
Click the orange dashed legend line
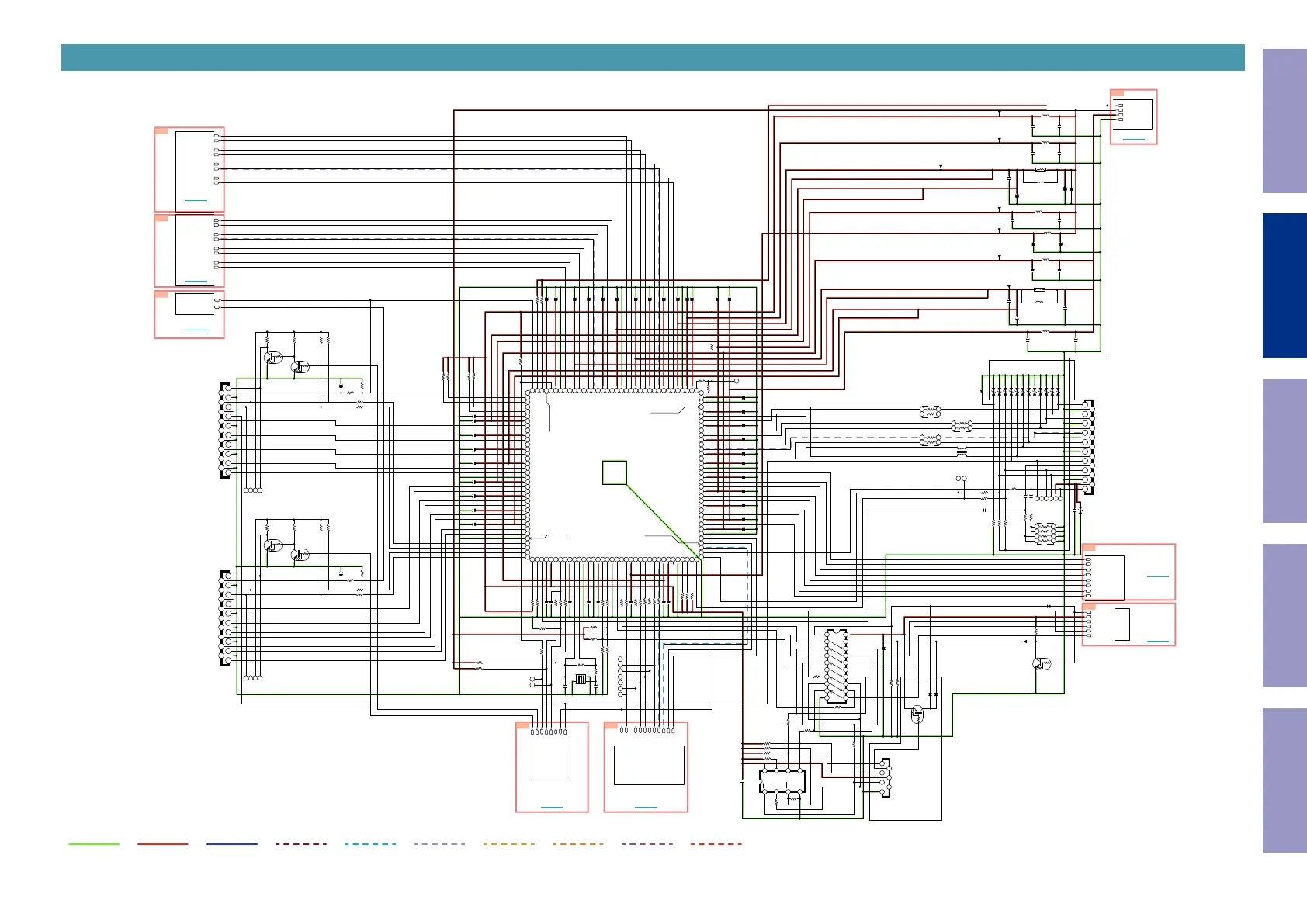tap(577, 843)
